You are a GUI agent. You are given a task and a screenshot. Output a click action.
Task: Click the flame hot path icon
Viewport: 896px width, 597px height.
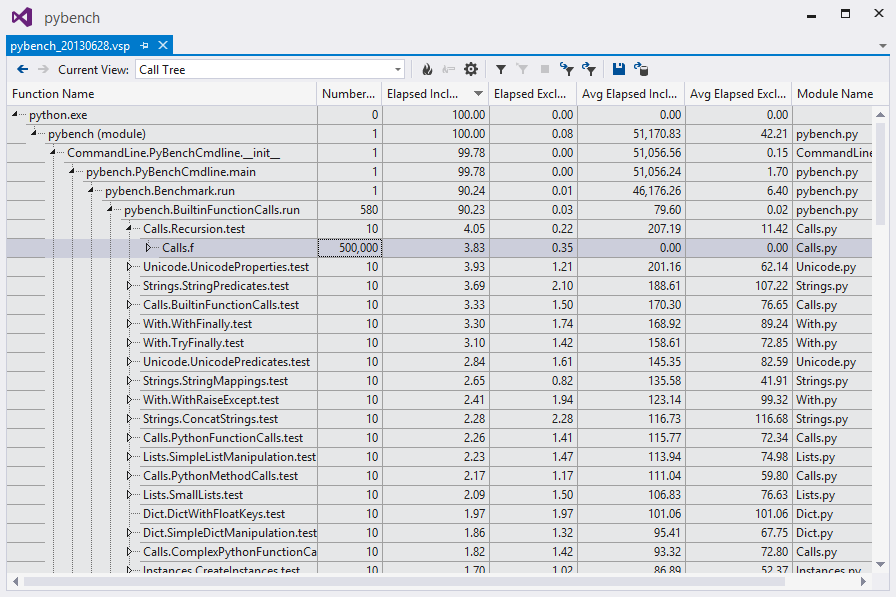coord(427,70)
